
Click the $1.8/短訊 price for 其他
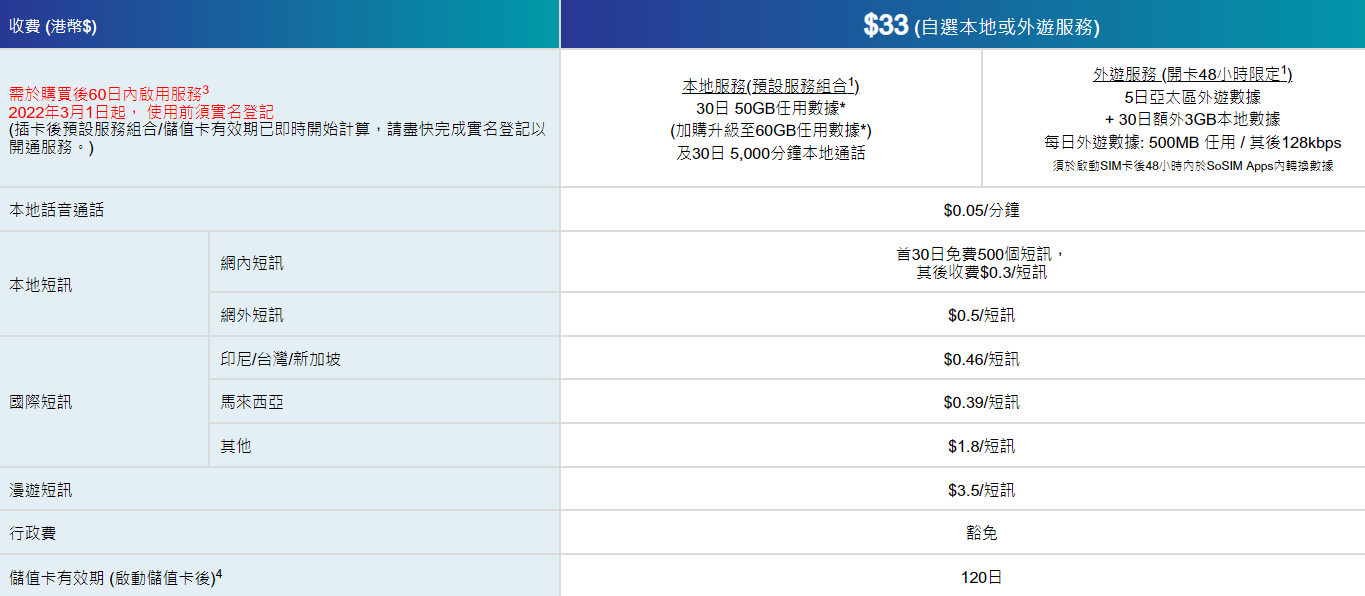(981, 446)
